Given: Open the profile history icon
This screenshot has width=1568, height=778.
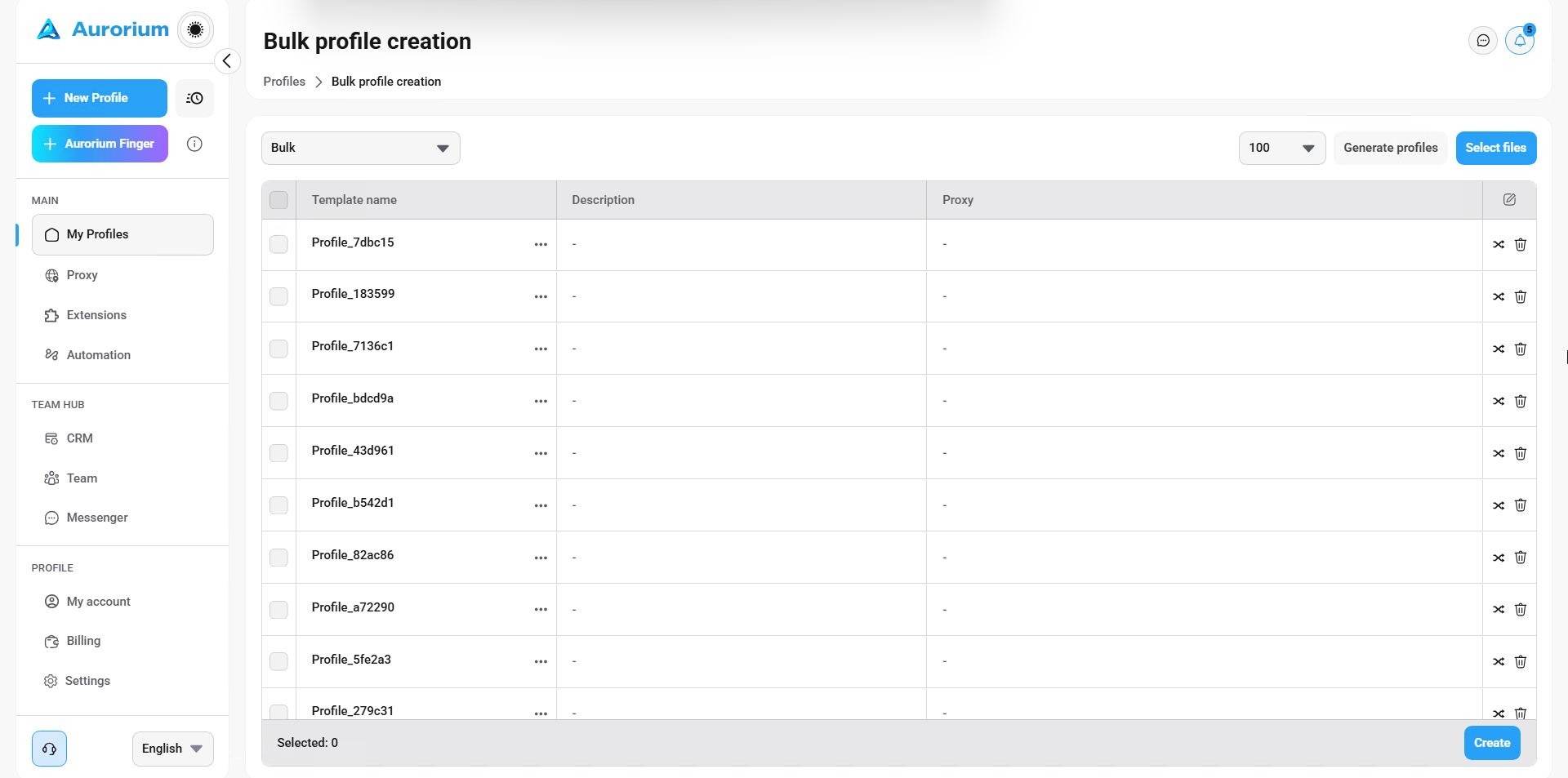Looking at the screenshot, I should tap(194, 98).
